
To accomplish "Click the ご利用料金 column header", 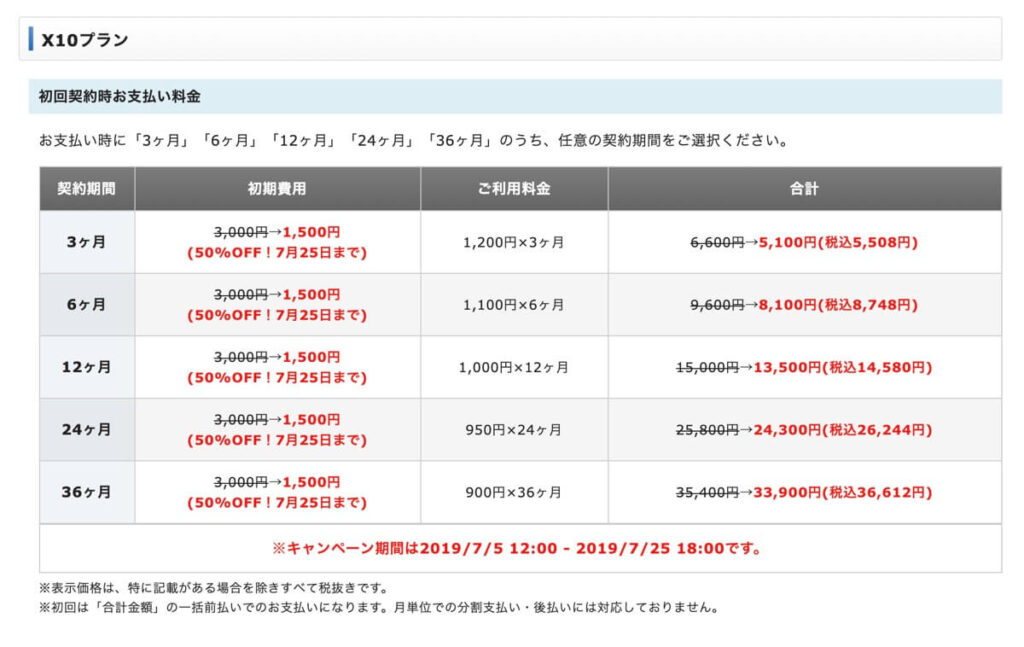I will click(x=514, y=189).
